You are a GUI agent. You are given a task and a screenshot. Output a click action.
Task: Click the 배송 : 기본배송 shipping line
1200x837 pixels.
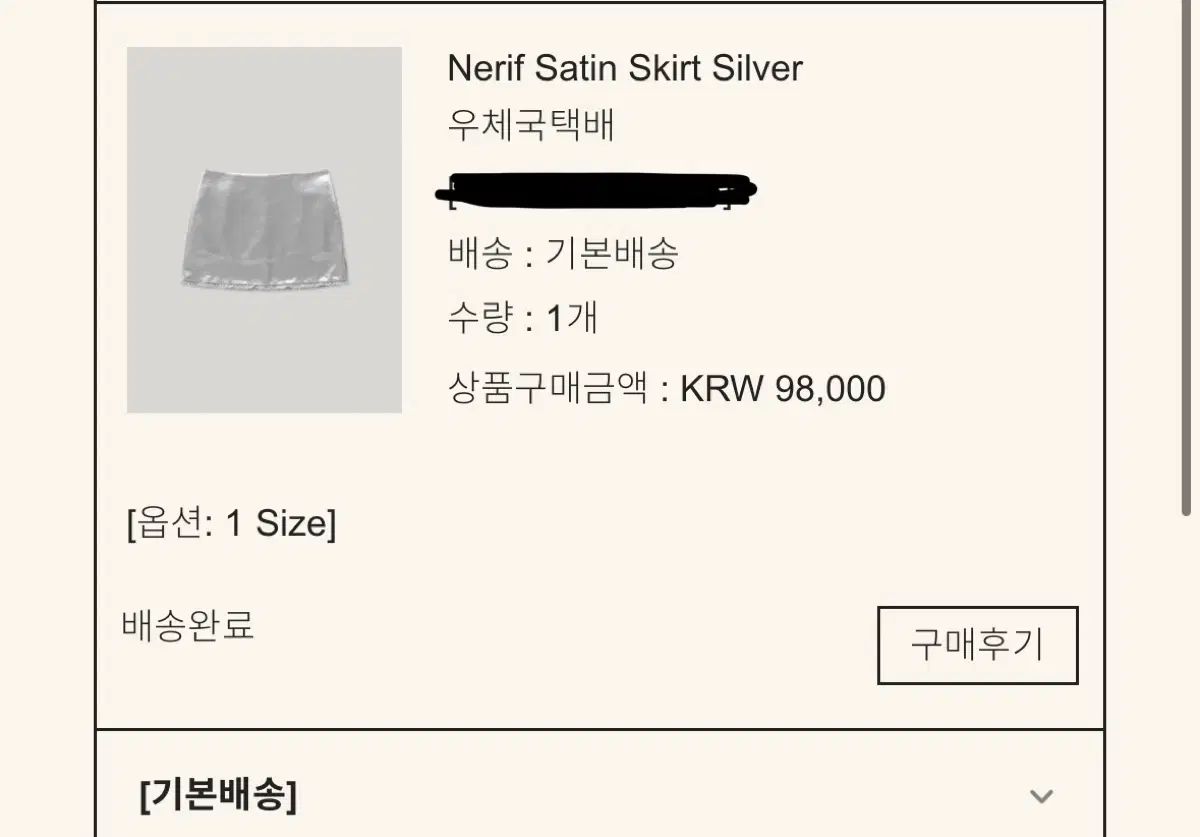(563, 254)
